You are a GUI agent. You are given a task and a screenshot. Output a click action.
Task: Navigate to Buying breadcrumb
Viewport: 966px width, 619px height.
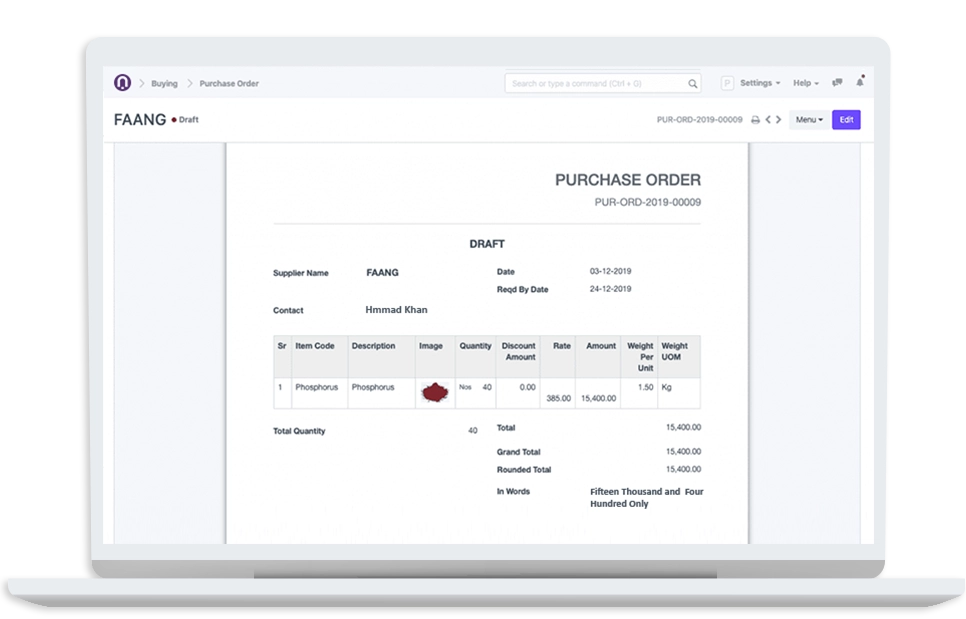[164, 84]
